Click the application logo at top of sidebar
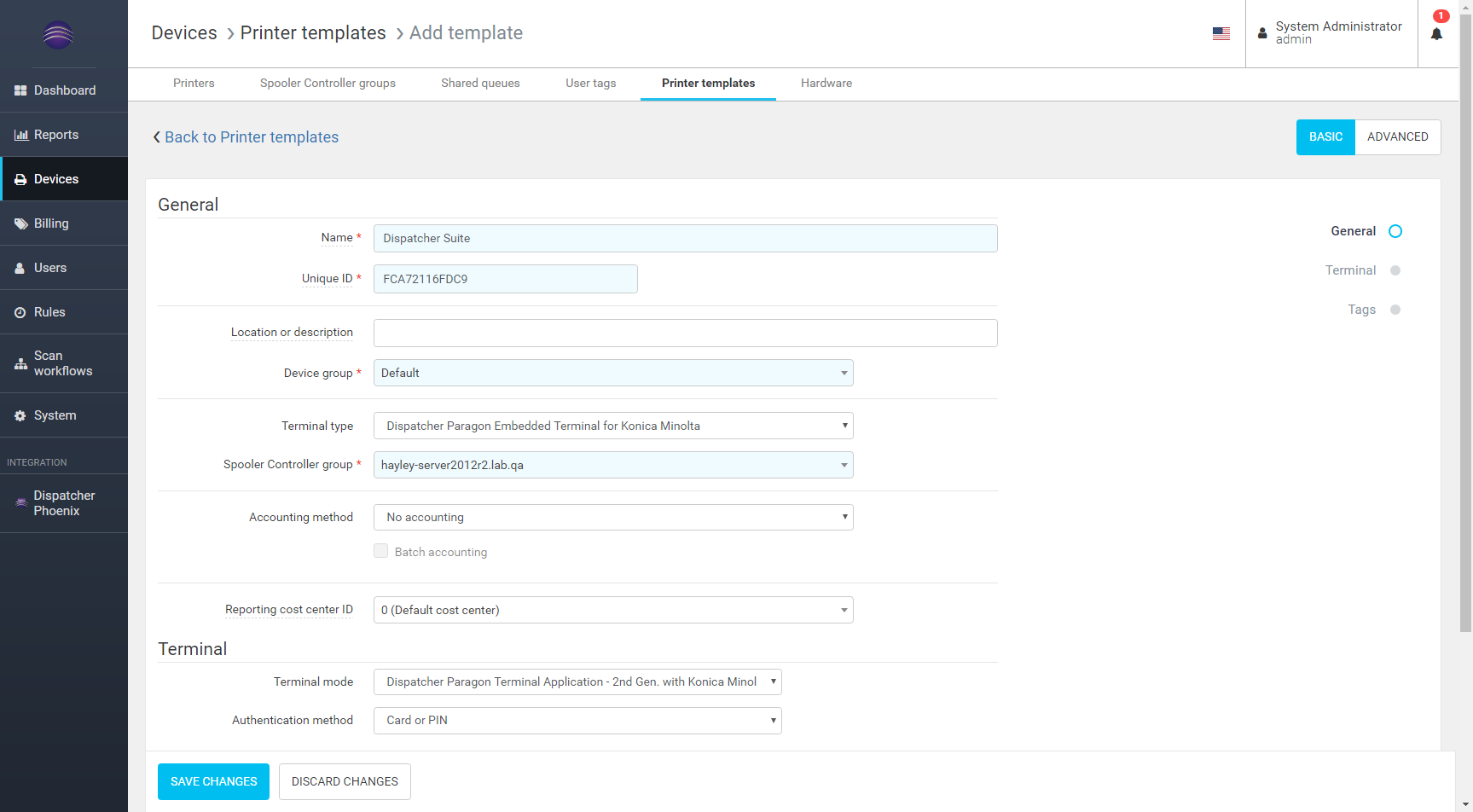This screenshot has height=812, width=1473. point(58,35)
